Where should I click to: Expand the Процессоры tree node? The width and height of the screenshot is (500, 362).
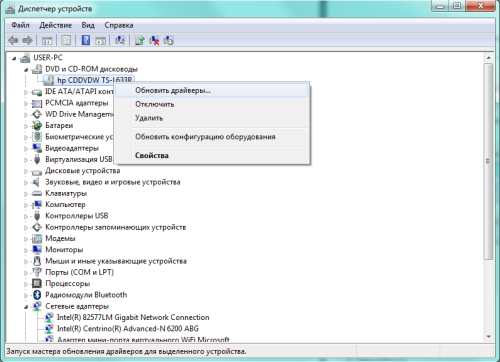26,284
